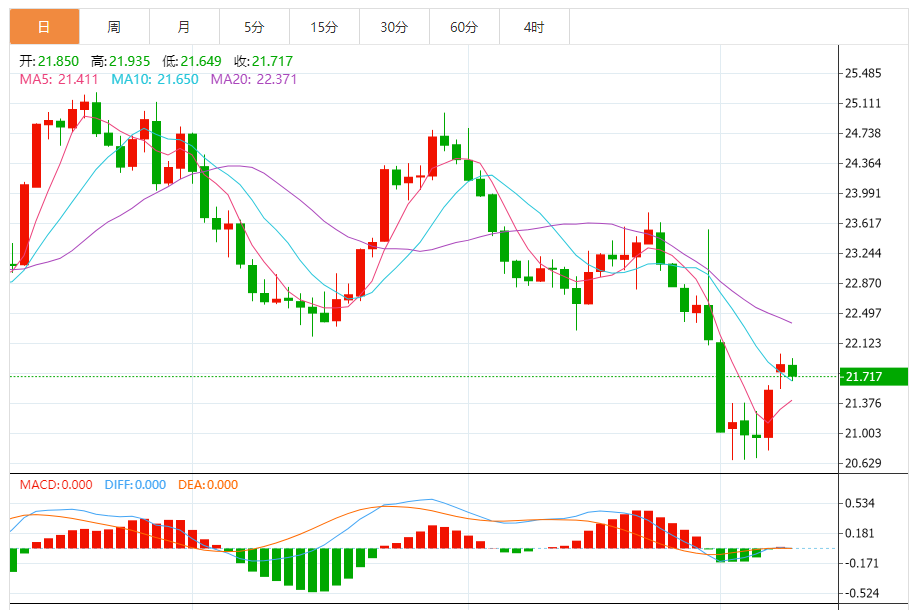The height and width of the screenshot is (610, 914).
Task: Click the 23.244 price axis label
Action: click(863, 254)
